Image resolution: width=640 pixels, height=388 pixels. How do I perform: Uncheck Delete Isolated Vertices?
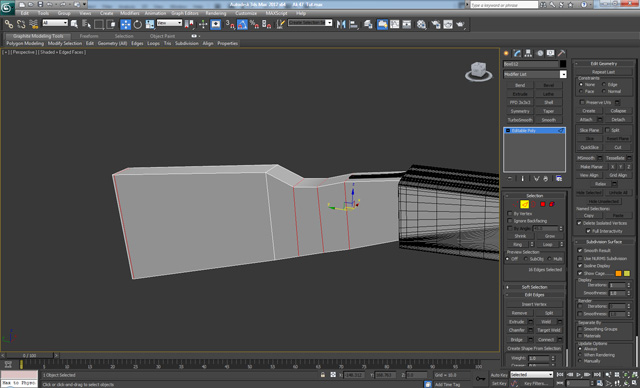(579, 223)
